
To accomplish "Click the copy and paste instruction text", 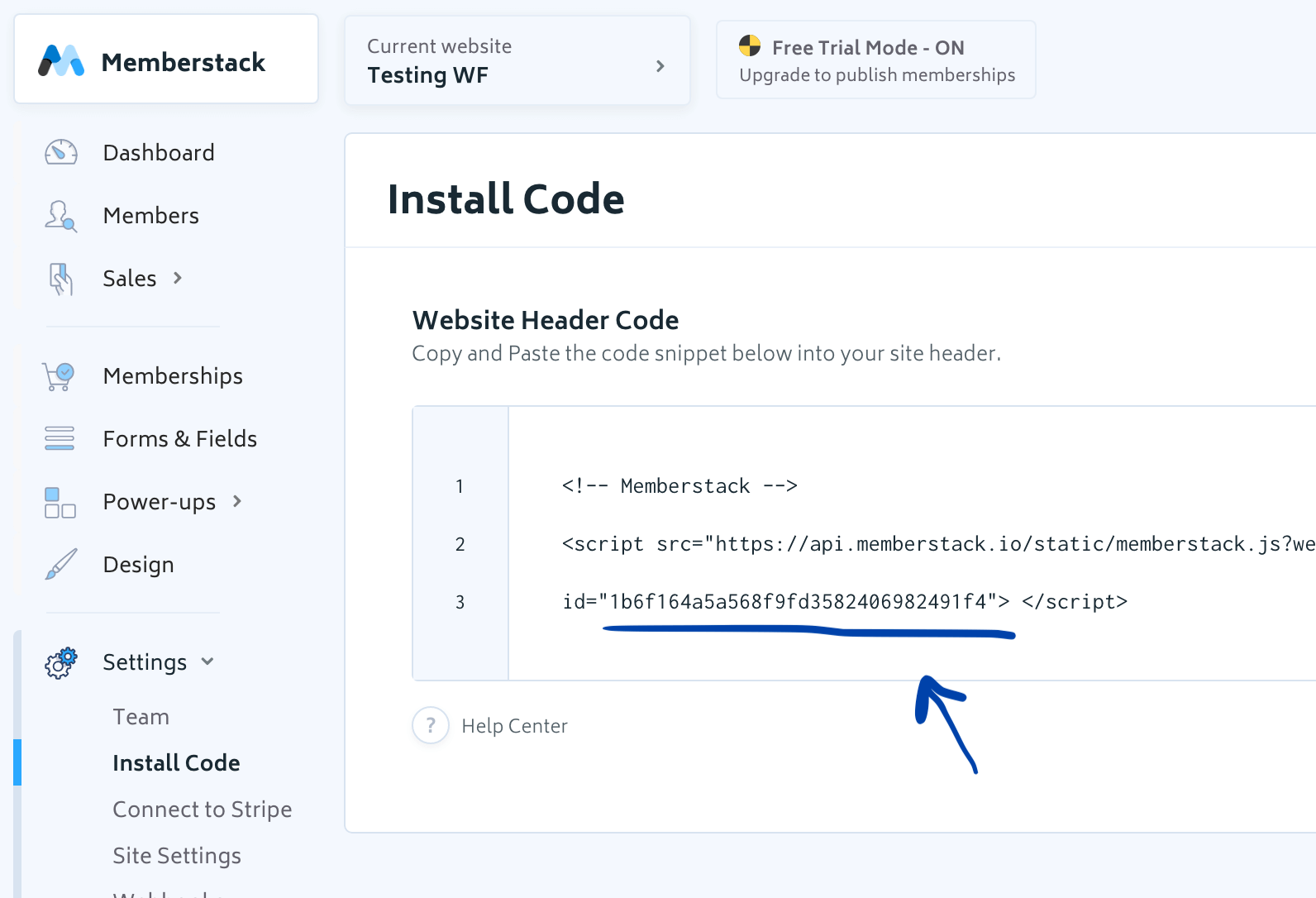I will 707,353.
